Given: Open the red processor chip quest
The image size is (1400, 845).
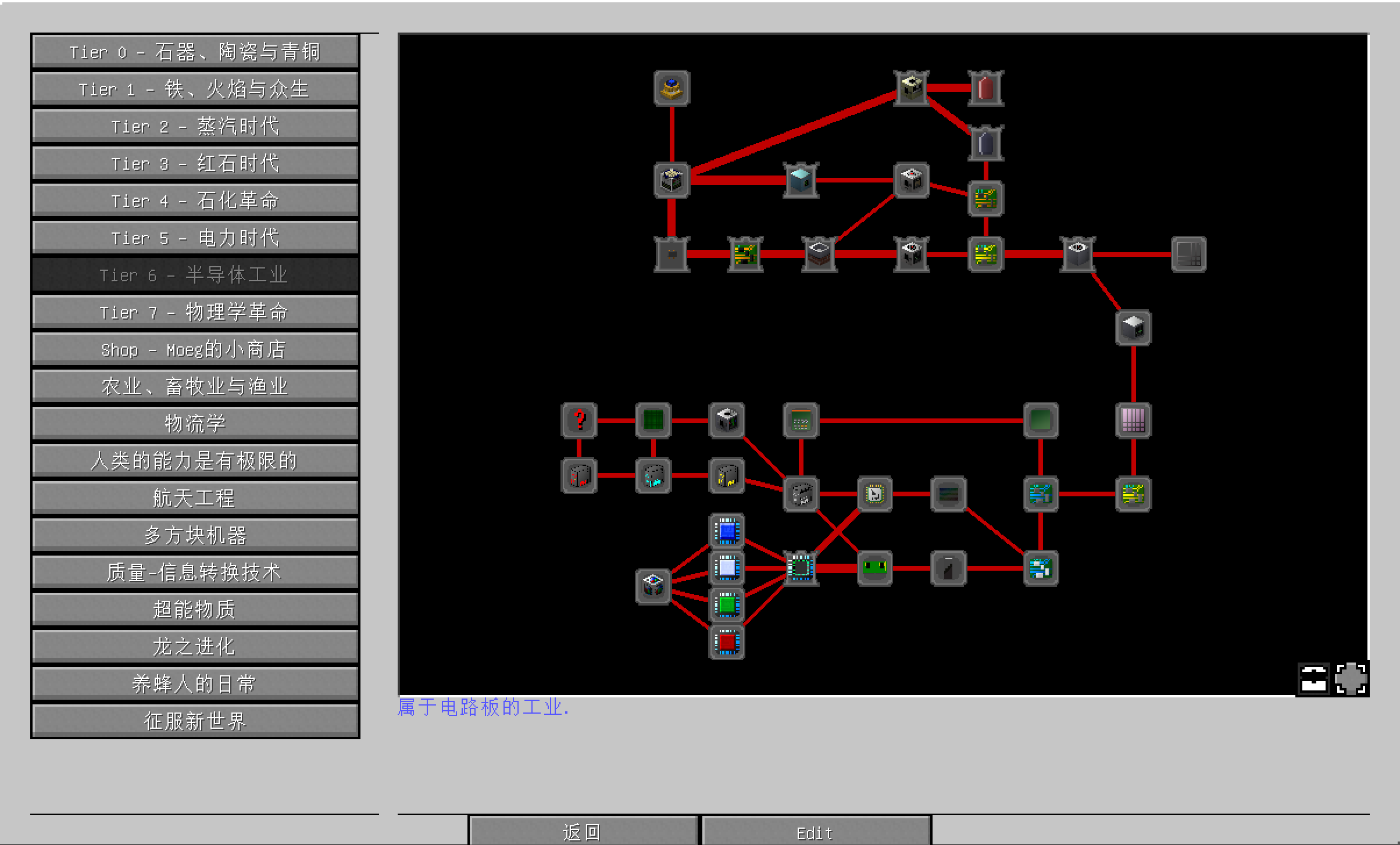Looking at the screenshot, I should pyautogui.click(x=727, y=642).
